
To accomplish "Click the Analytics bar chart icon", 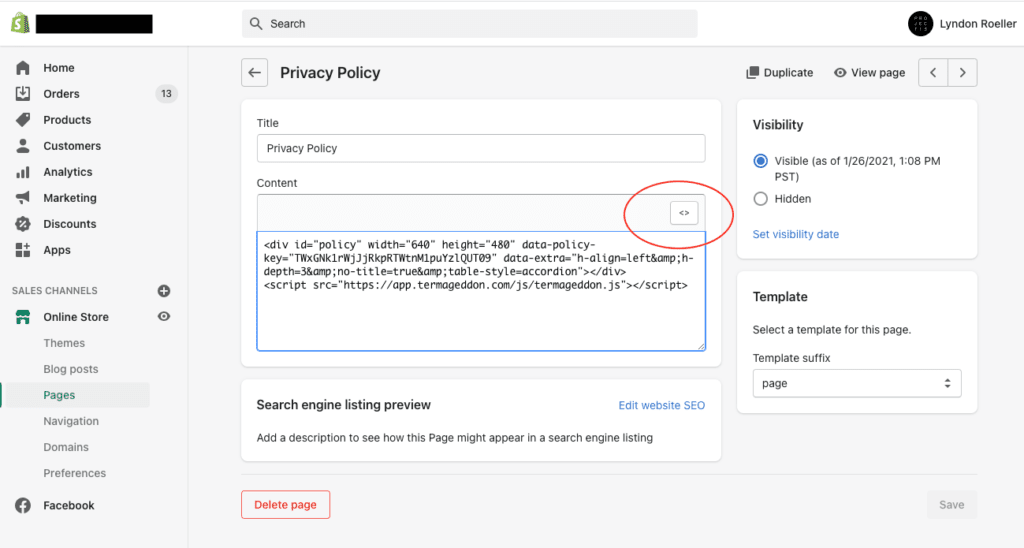I will pyautogui.click(x=23, y=172).
